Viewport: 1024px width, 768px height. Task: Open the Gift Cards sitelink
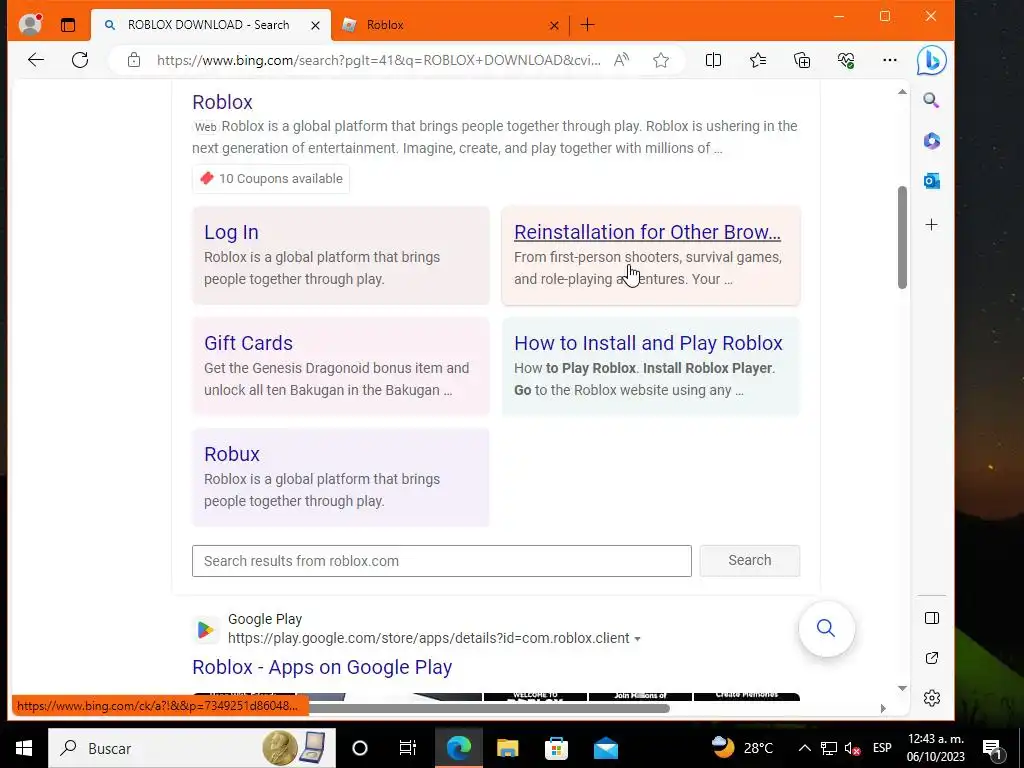[248, 343]
